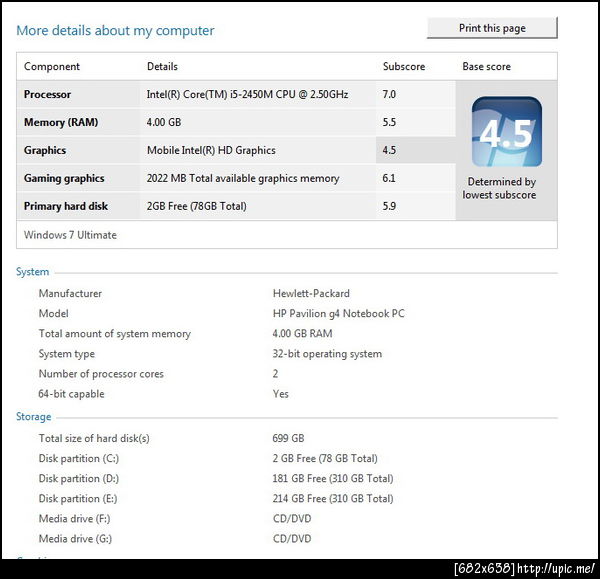Screen dimensions: 600x579
Task: Select the Disk partition (E:) label
Action: [x=78, y=499]
